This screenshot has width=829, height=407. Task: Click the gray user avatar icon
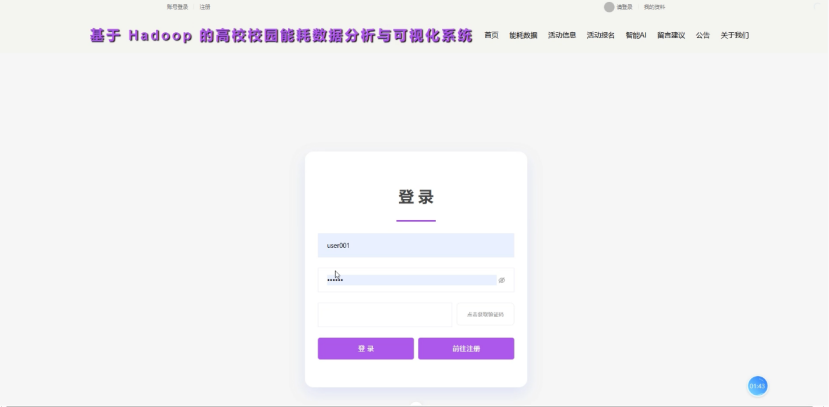pyautogui.click(x=609, y=7)
